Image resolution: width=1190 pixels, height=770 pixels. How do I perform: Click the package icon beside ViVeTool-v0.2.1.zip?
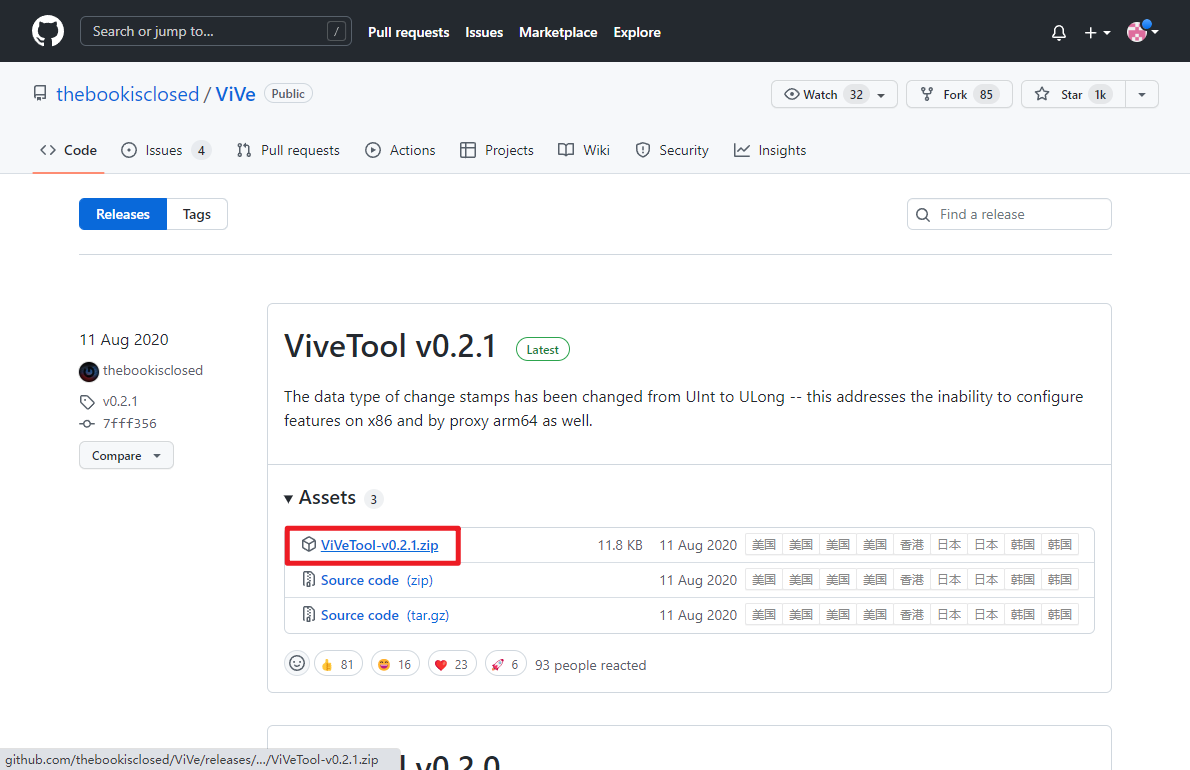pos(308,544)
